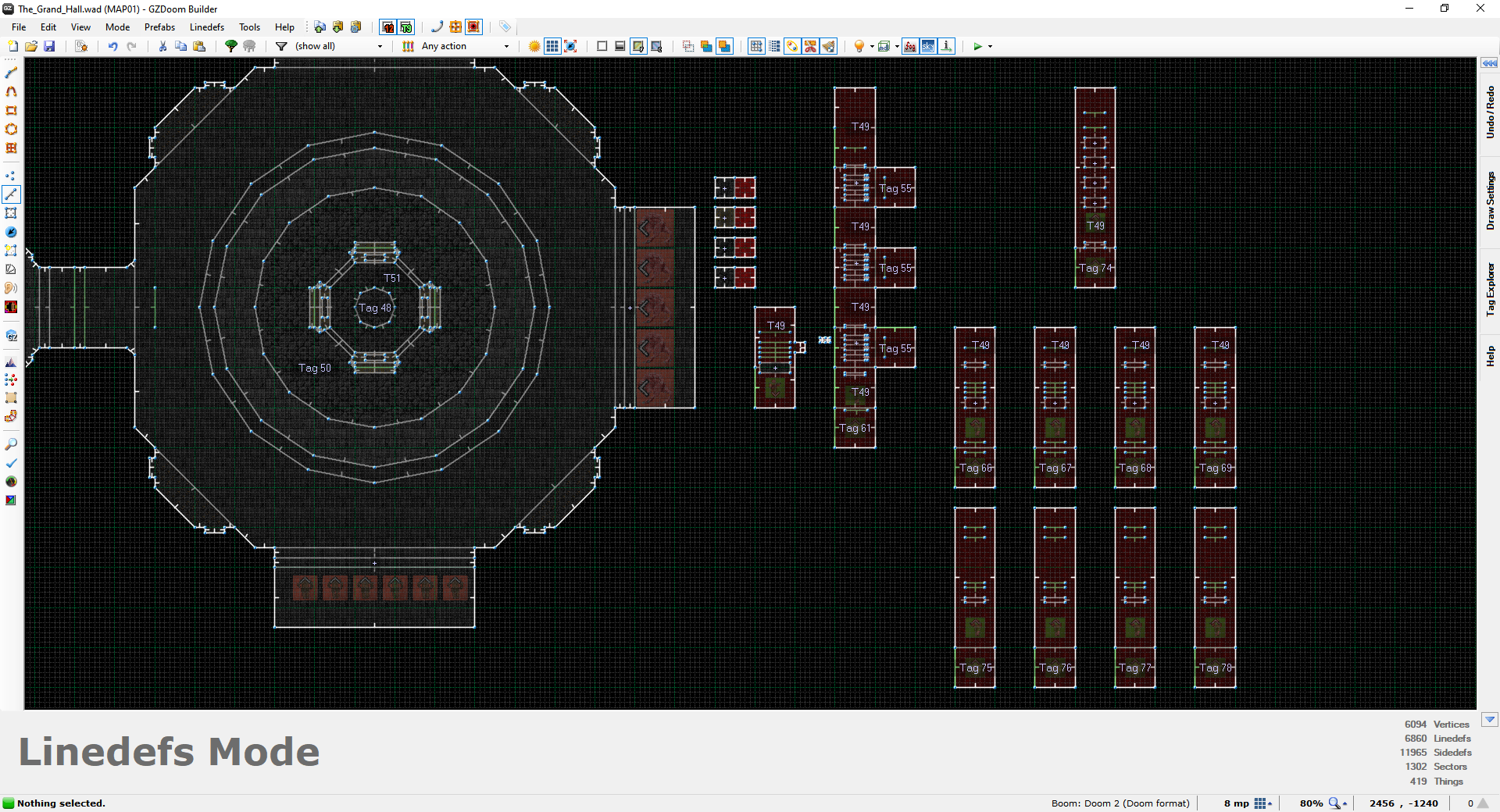The width and height of the screenshot is (1500, 812).
Task: Test the map with the green play button
Action: 977,46
